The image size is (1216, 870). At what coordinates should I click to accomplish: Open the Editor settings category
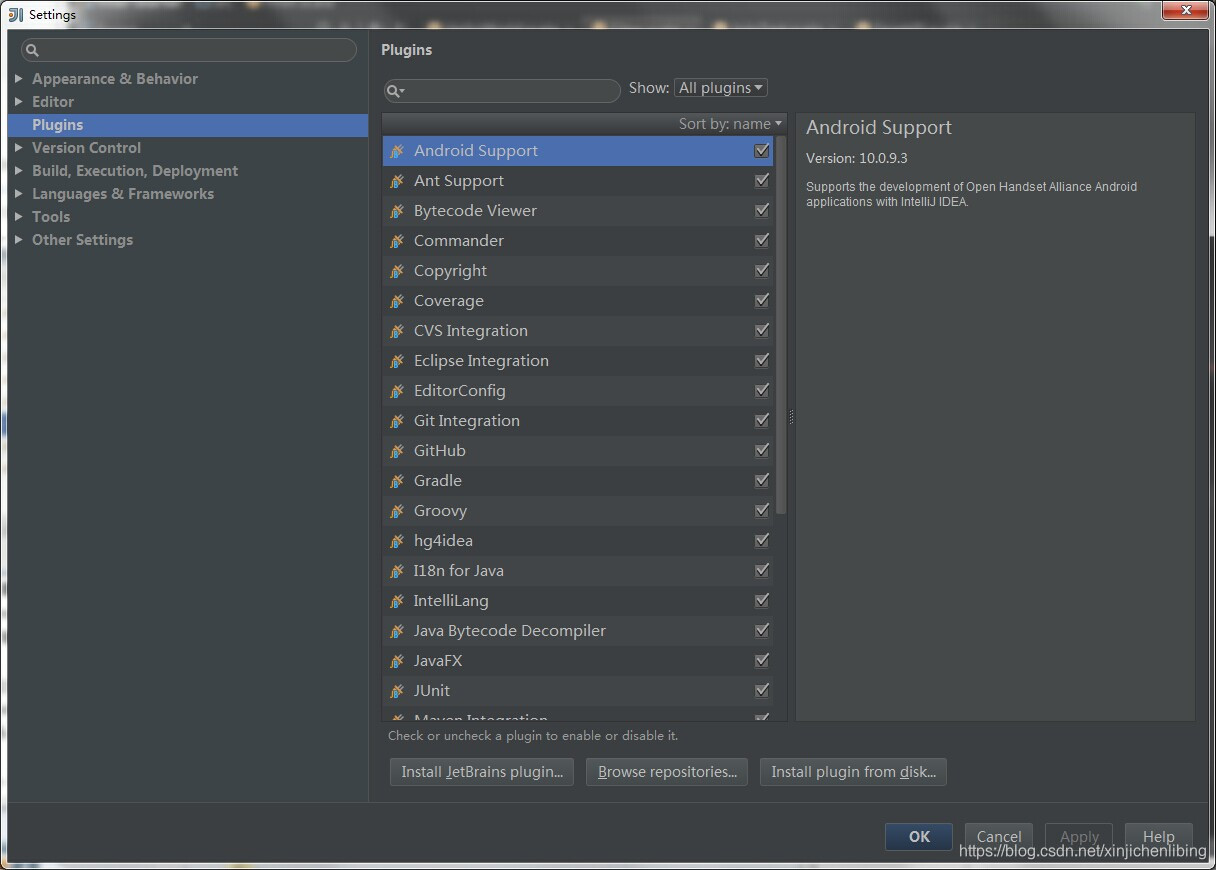[x=53, y=102]
